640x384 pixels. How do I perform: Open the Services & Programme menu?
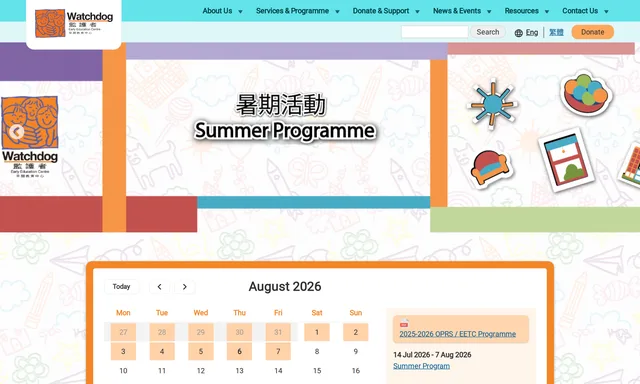[292, 11]
